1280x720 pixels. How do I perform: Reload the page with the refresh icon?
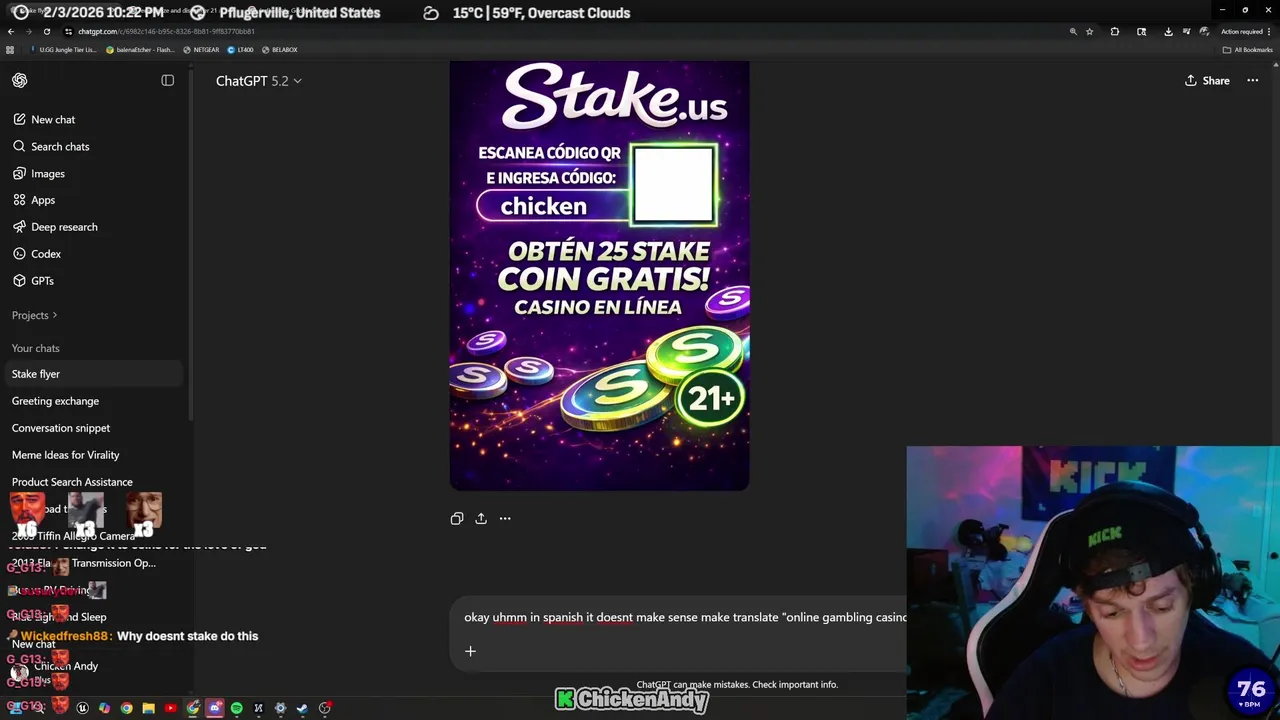[46, 31]
